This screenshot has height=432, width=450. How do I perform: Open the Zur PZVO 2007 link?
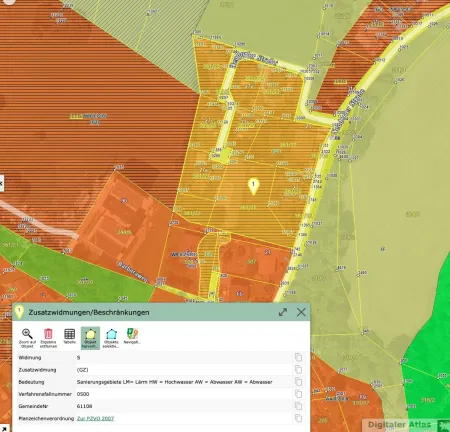(95, 418)
